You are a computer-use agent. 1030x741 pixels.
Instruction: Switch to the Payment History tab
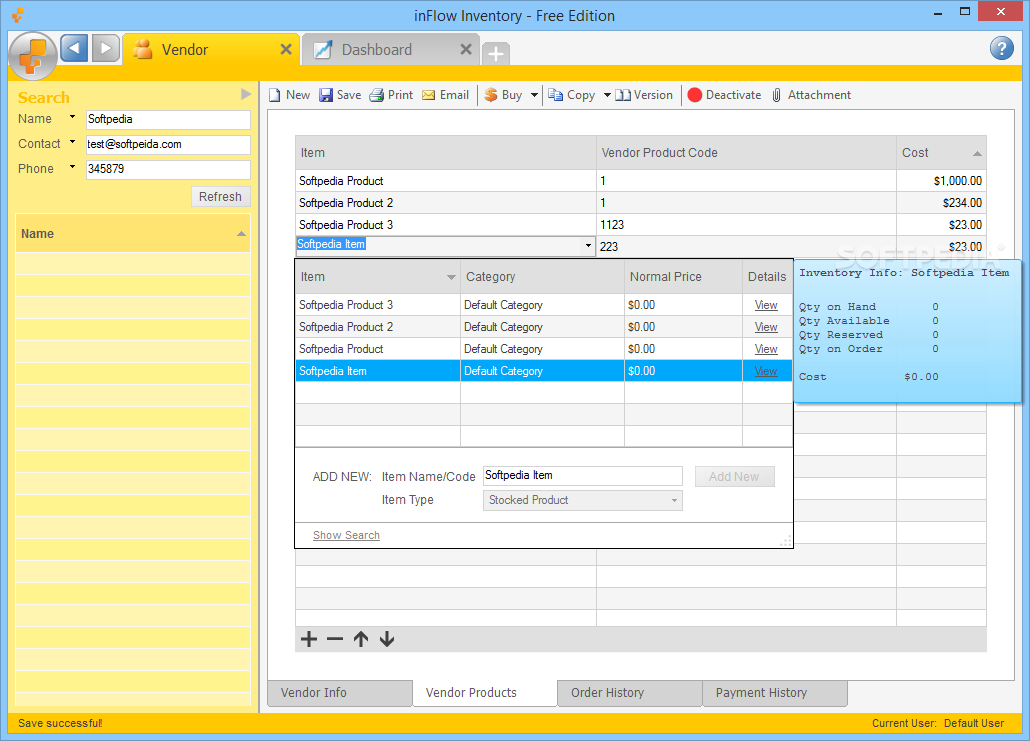775,693
